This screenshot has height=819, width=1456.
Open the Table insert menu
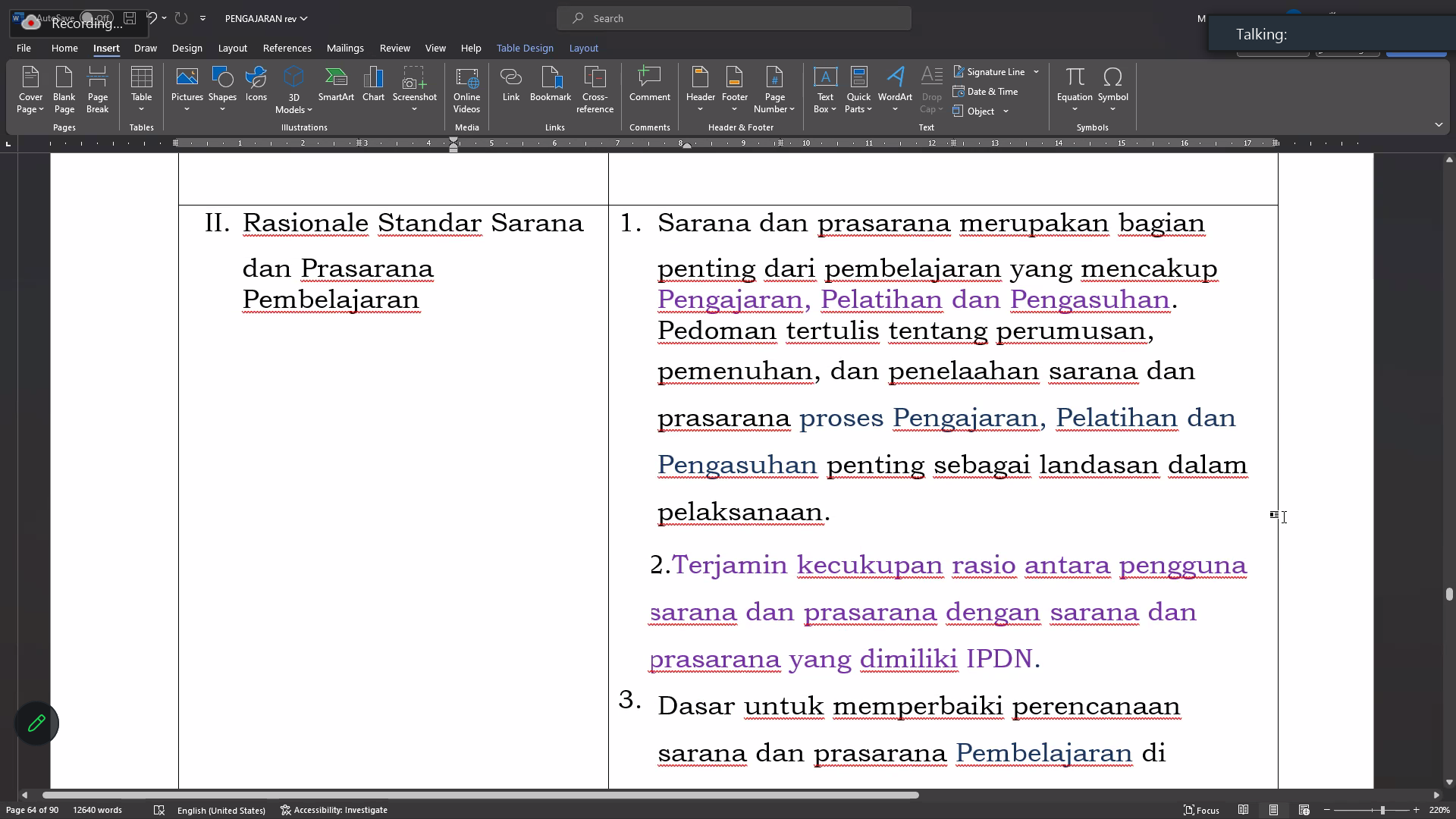tap(142, 89)
